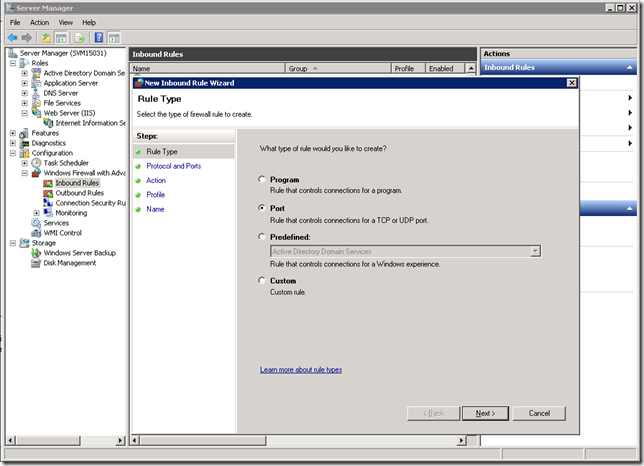Viewport: 644px width, 466px height.
Task: Collapse Inbound Rules actions section arrow
Action: (x=629, y=67)
